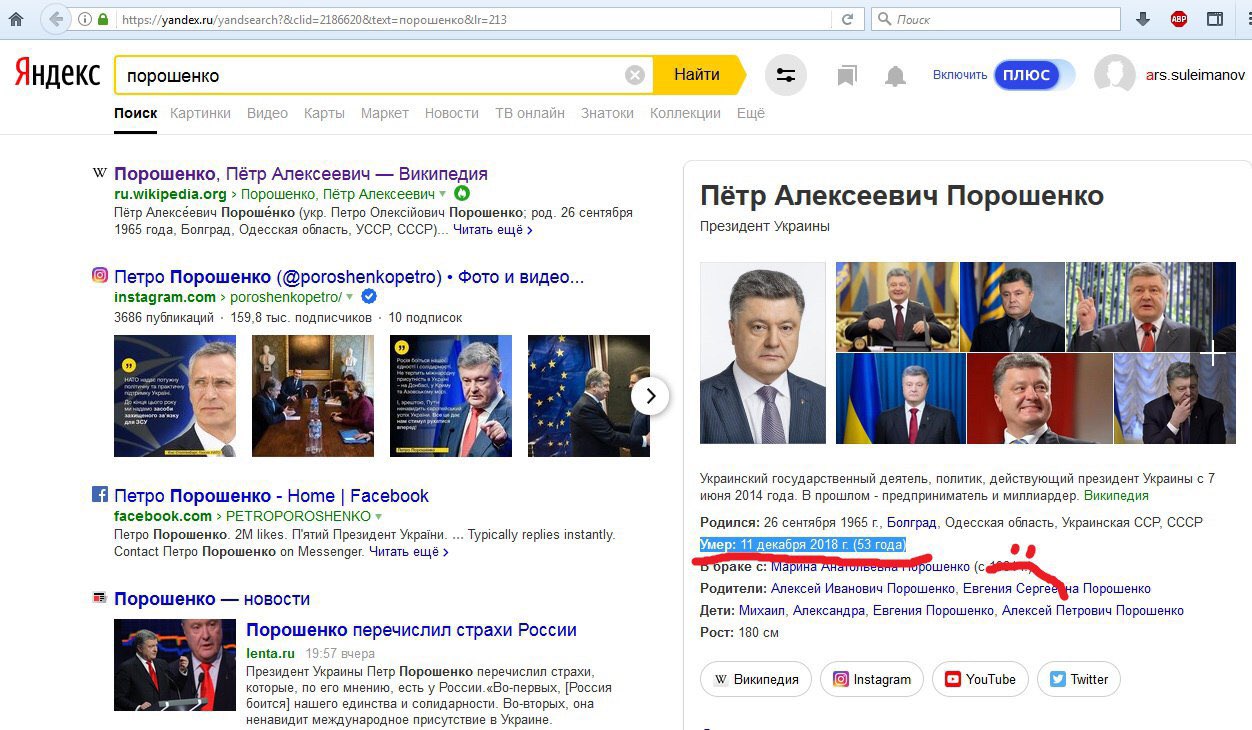
Task: Open the ТВ онлайн tab
Action: (x=530, y=113)
